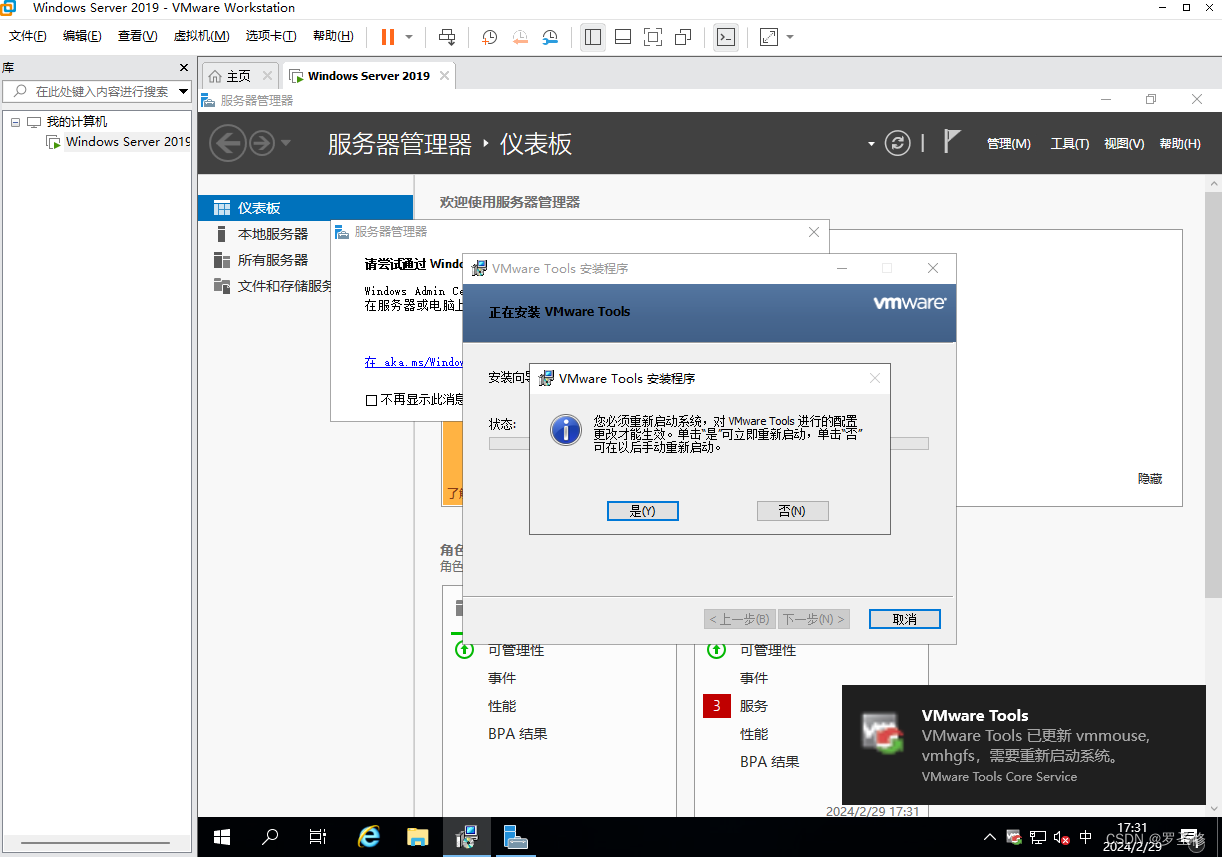
Task: Open Server Manager 管理(M) menu
Action: click(1008, 144)
